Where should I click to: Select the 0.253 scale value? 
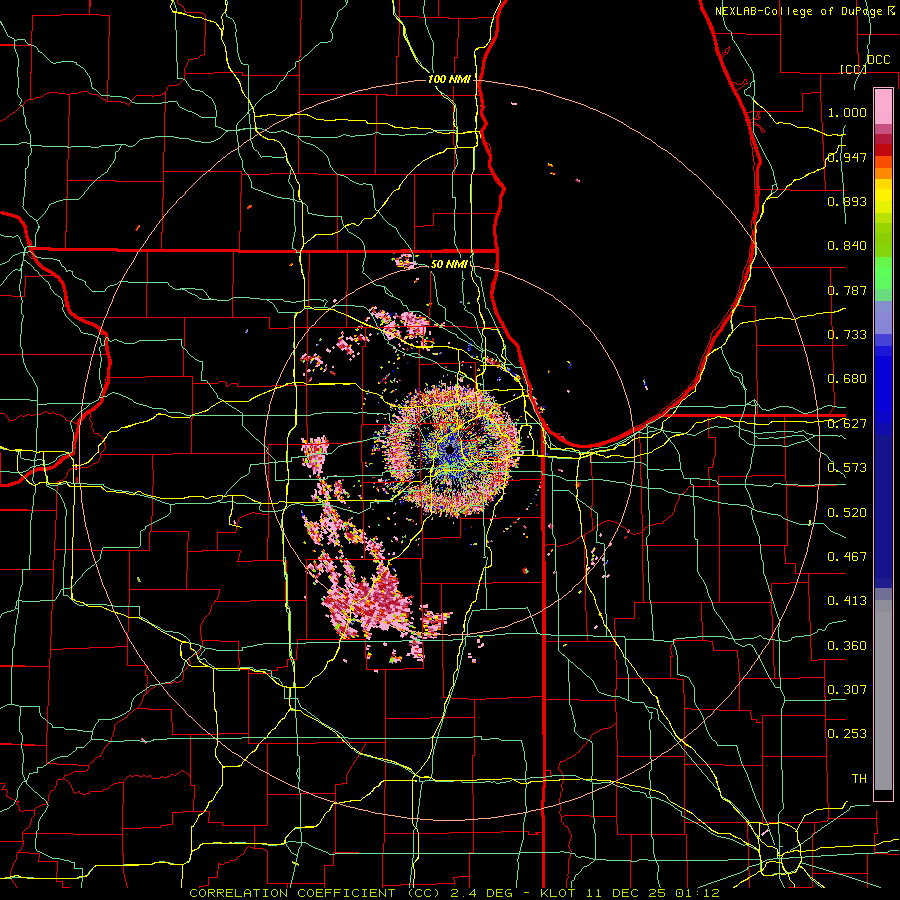click(847, 734)
